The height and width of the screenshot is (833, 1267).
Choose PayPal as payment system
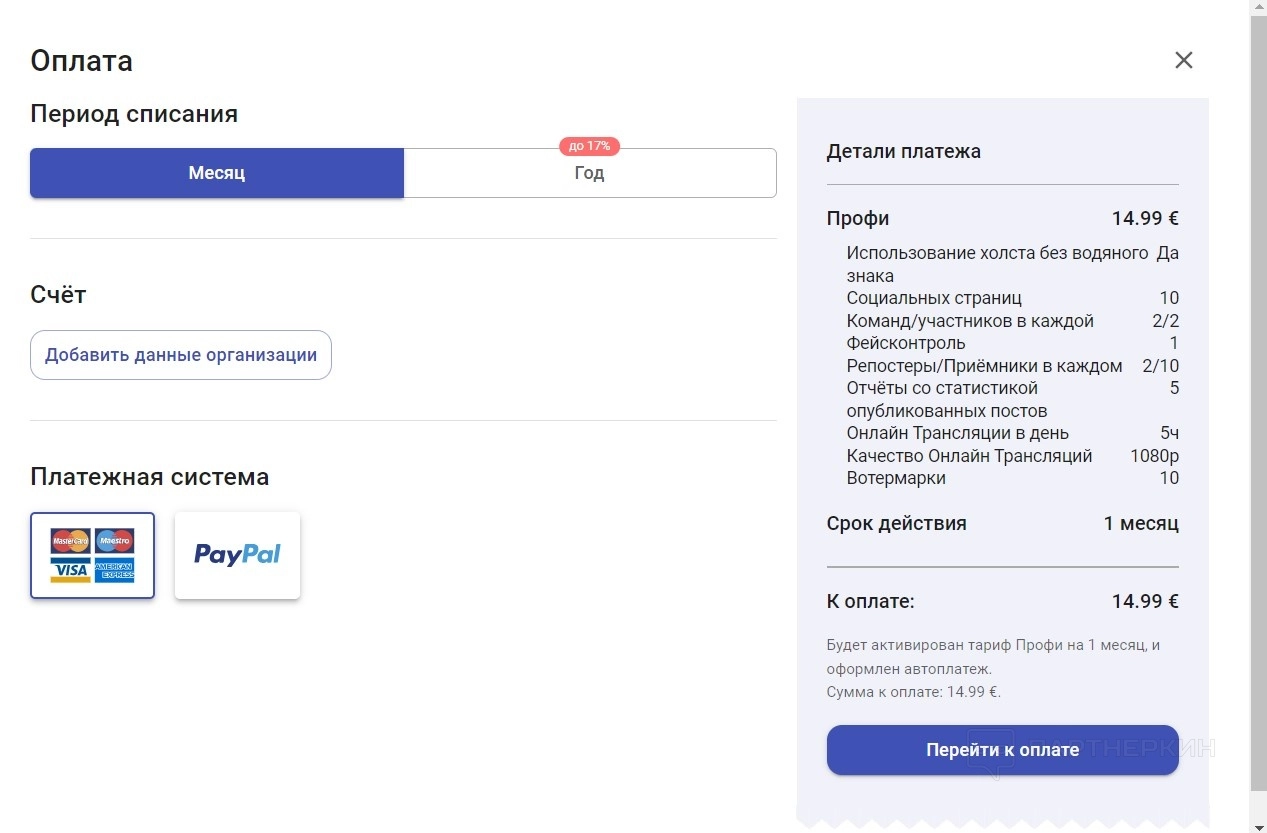pos(237,555)
